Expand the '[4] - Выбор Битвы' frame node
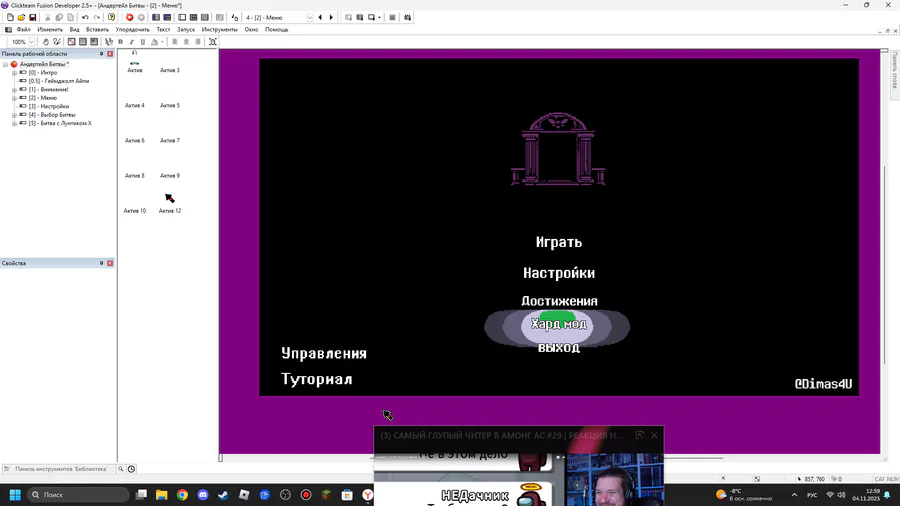The height and width of the screenshot is (506, 900). tap(14, 115)
